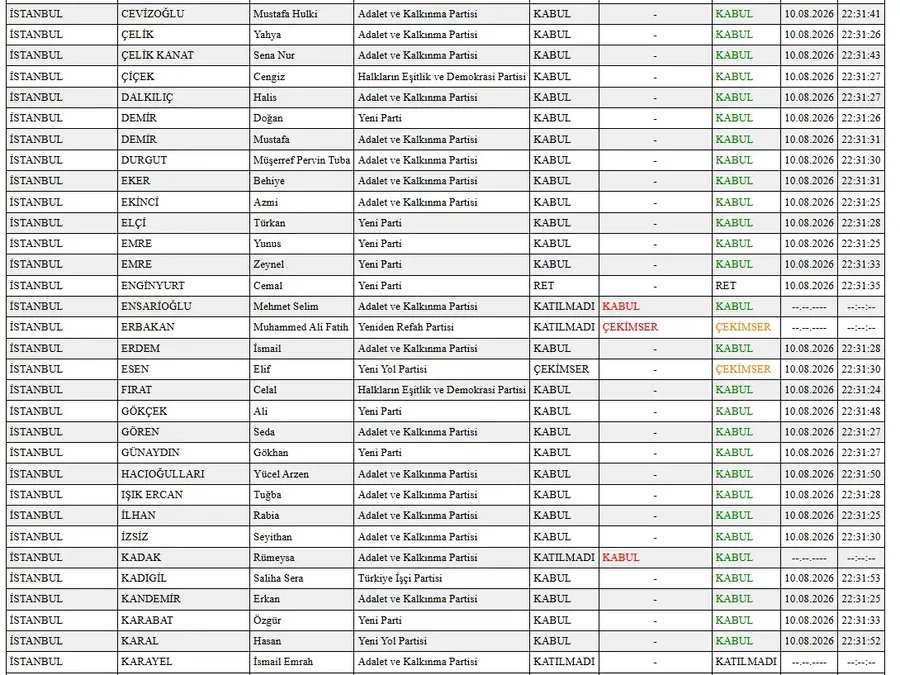This screenshot has width=900, height=675.
Task: Select the name Müşerref Pervin Tuba
Action: [x=301, y=160]
